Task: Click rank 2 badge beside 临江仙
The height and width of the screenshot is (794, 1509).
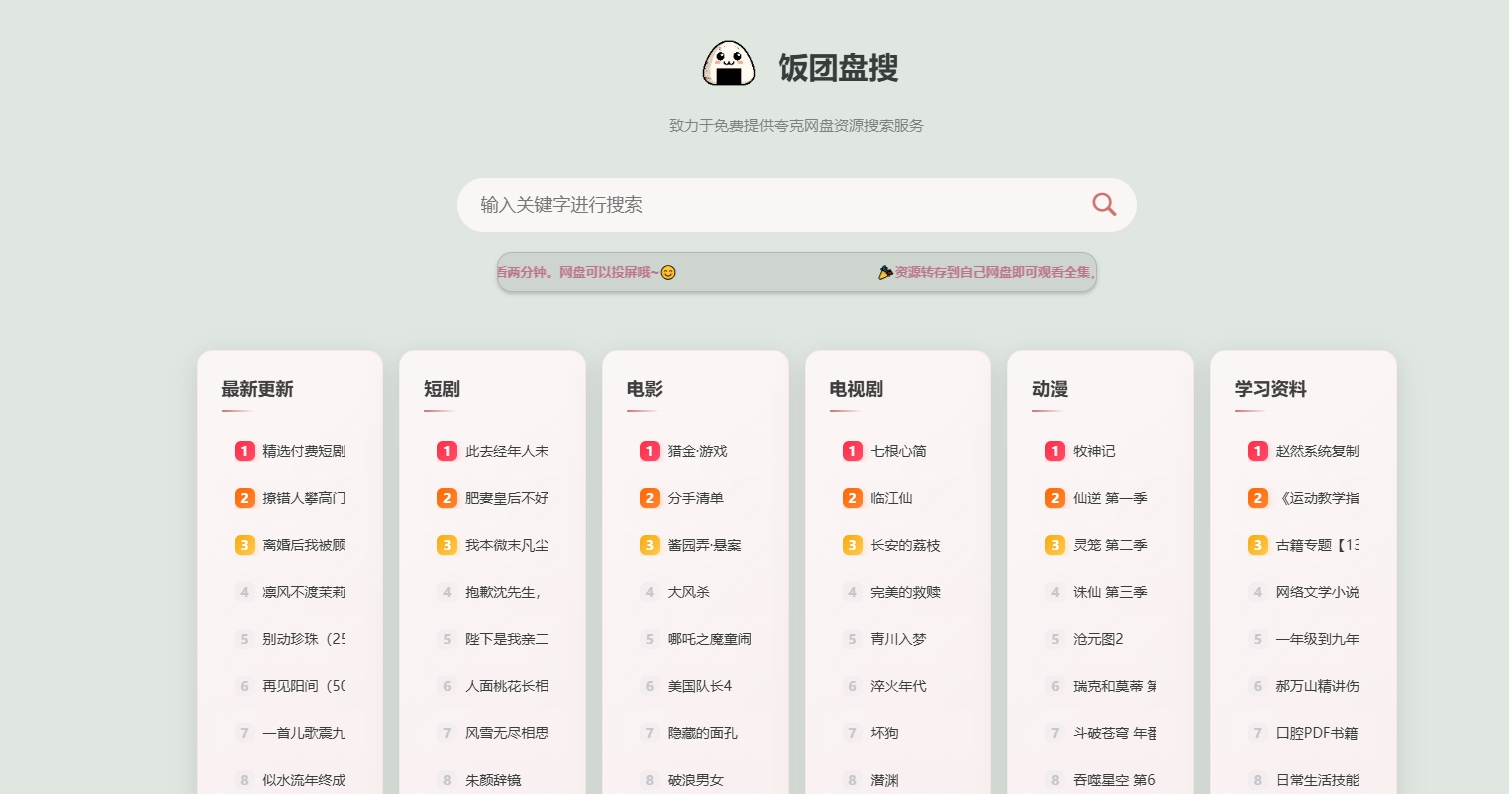Action: tap(852, 498)
